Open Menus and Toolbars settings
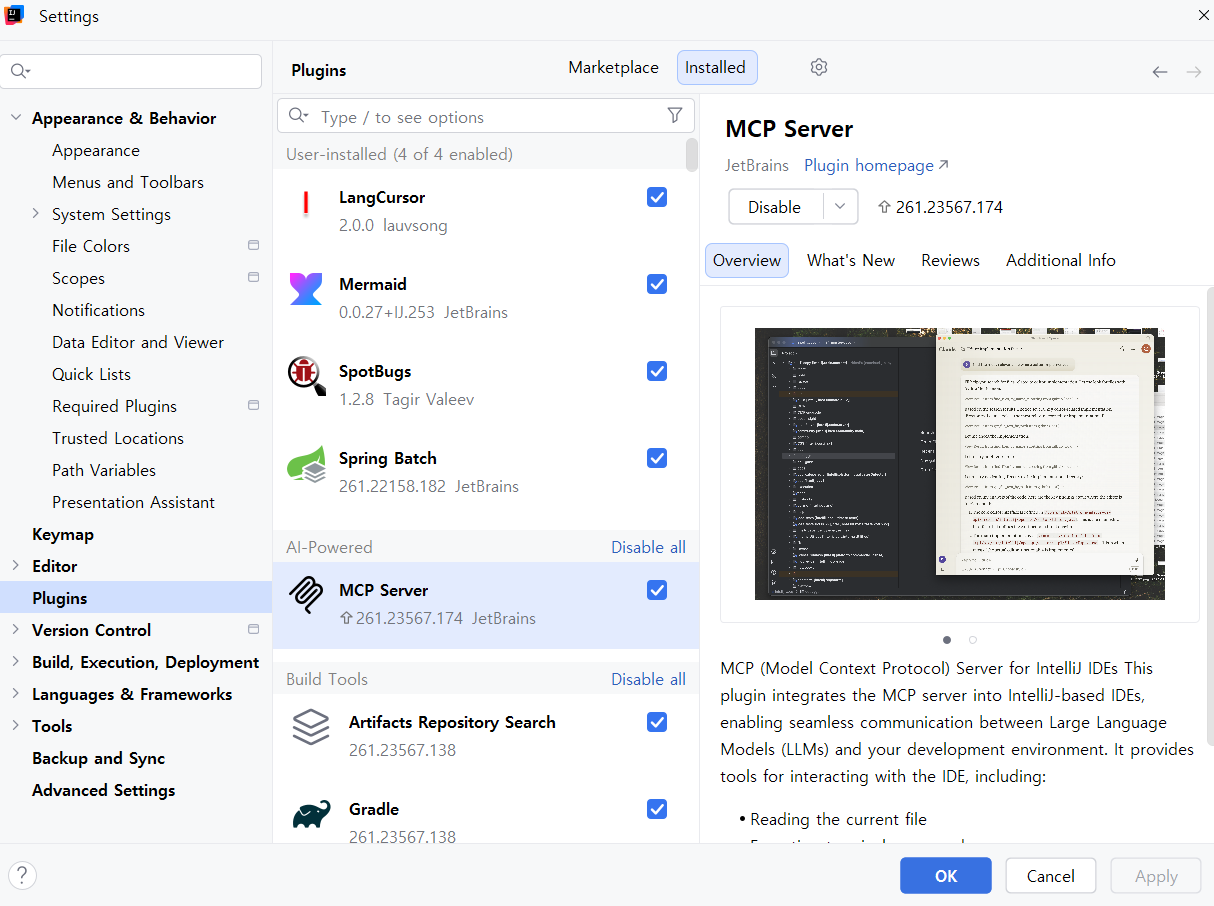The height and width of the screenshot is (906, 1214). 128,182
